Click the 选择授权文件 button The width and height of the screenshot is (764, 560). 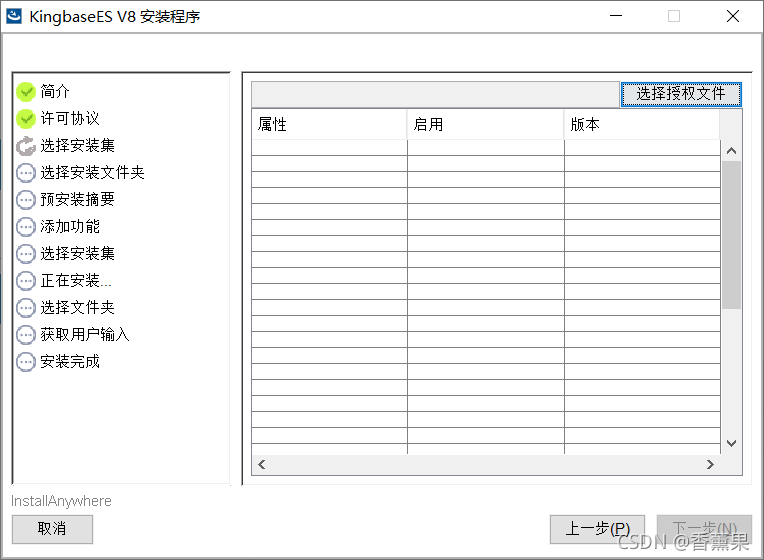[681, 94]
